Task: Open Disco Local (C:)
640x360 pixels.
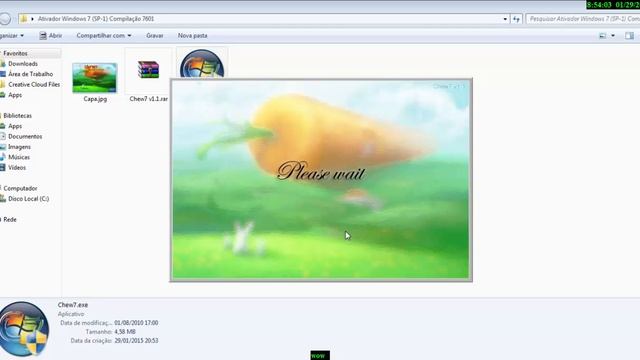Action: [29, 199]
